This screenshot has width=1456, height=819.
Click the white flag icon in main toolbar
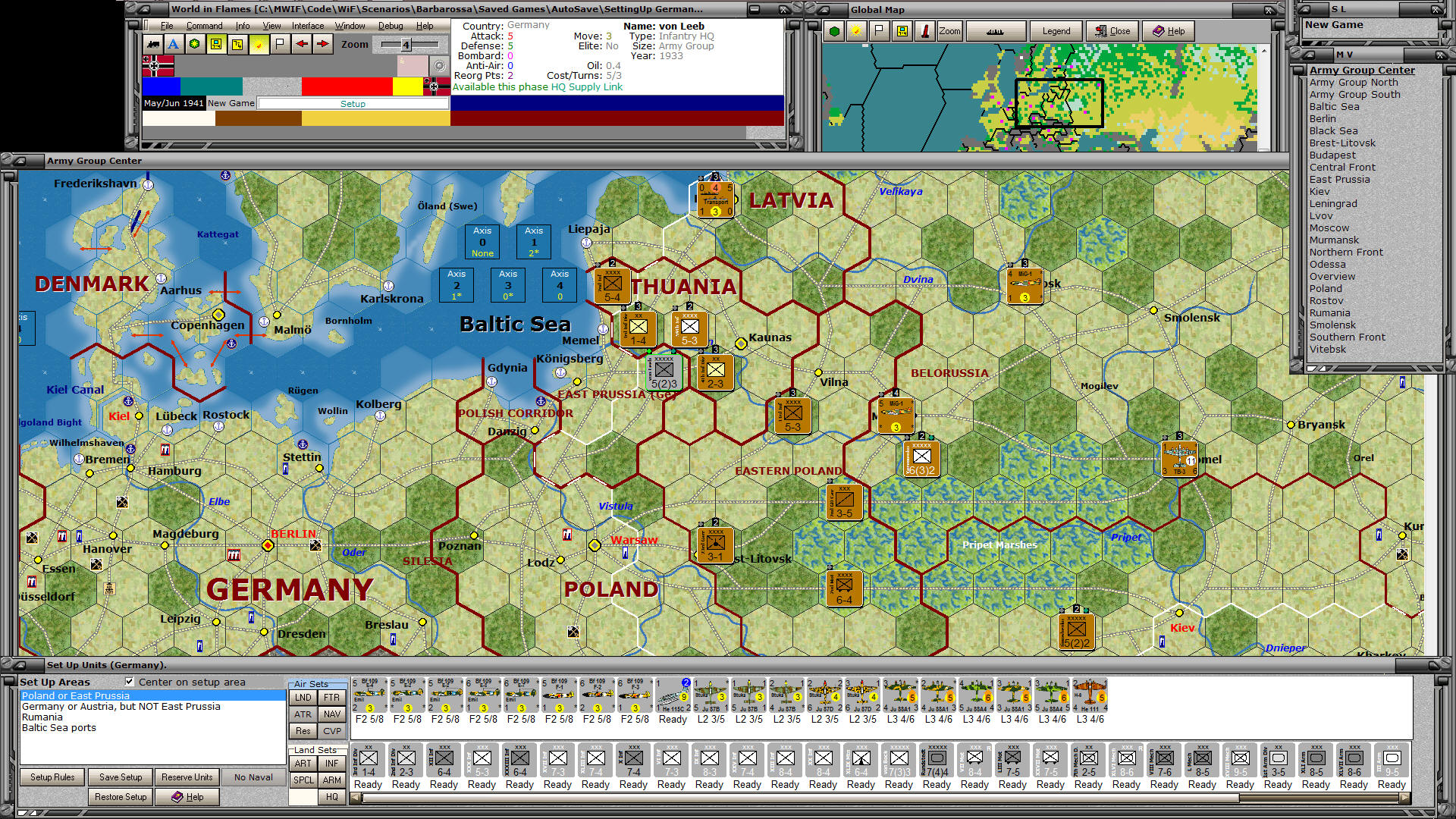280,44
